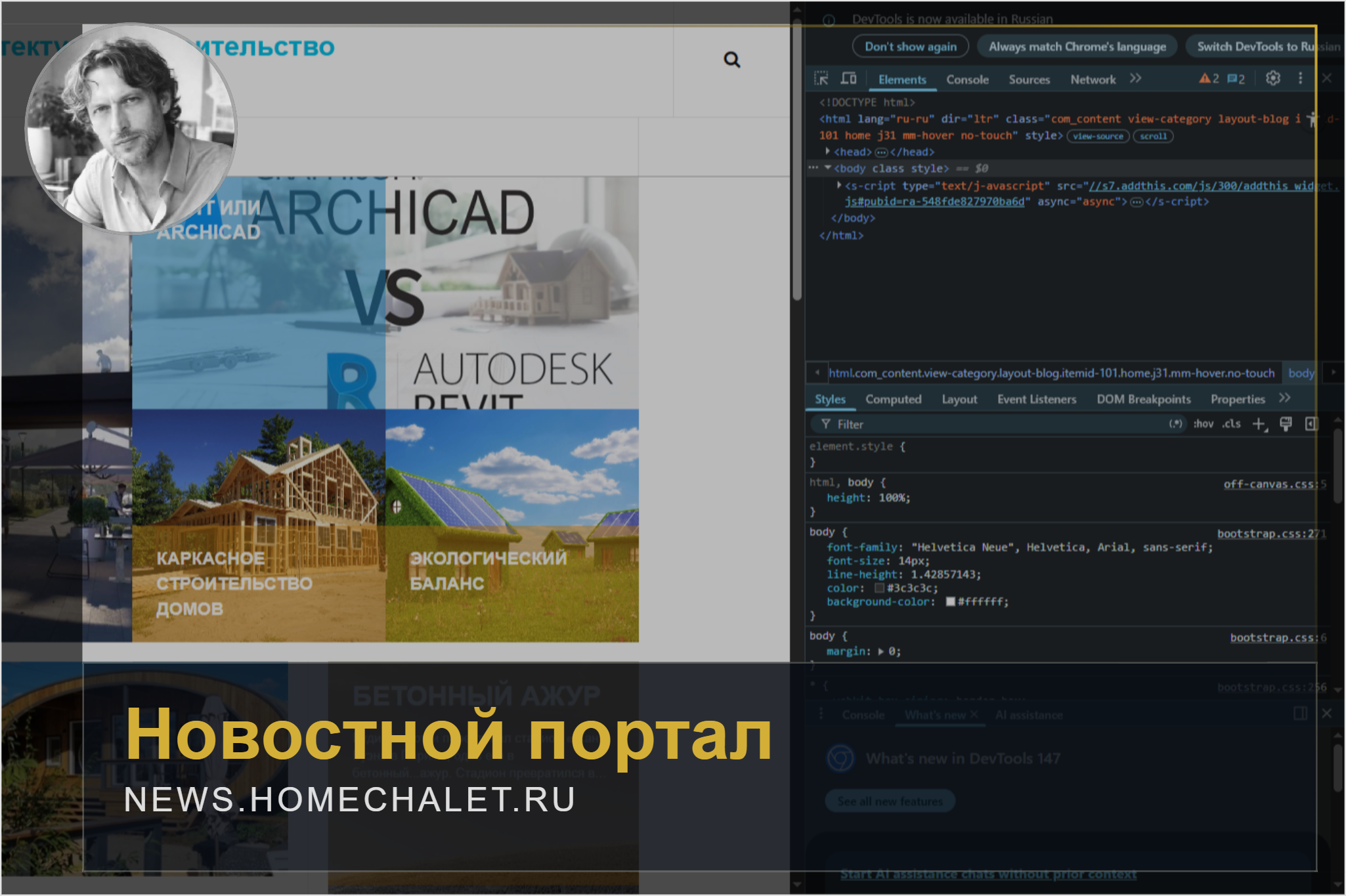
Task: Click the ARCHICAD VS Autodesk Revit article image
Action: click(x=385, y=293)
